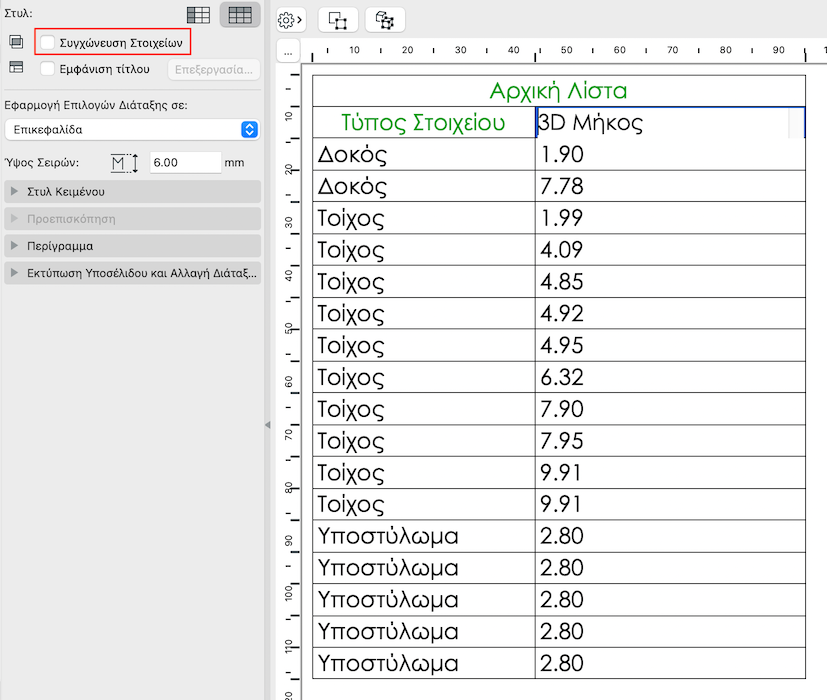This screenshot has width=827, height=700.
Task: Click the first Υποστύλωμα cell
Action: click(x=424, y=536)
